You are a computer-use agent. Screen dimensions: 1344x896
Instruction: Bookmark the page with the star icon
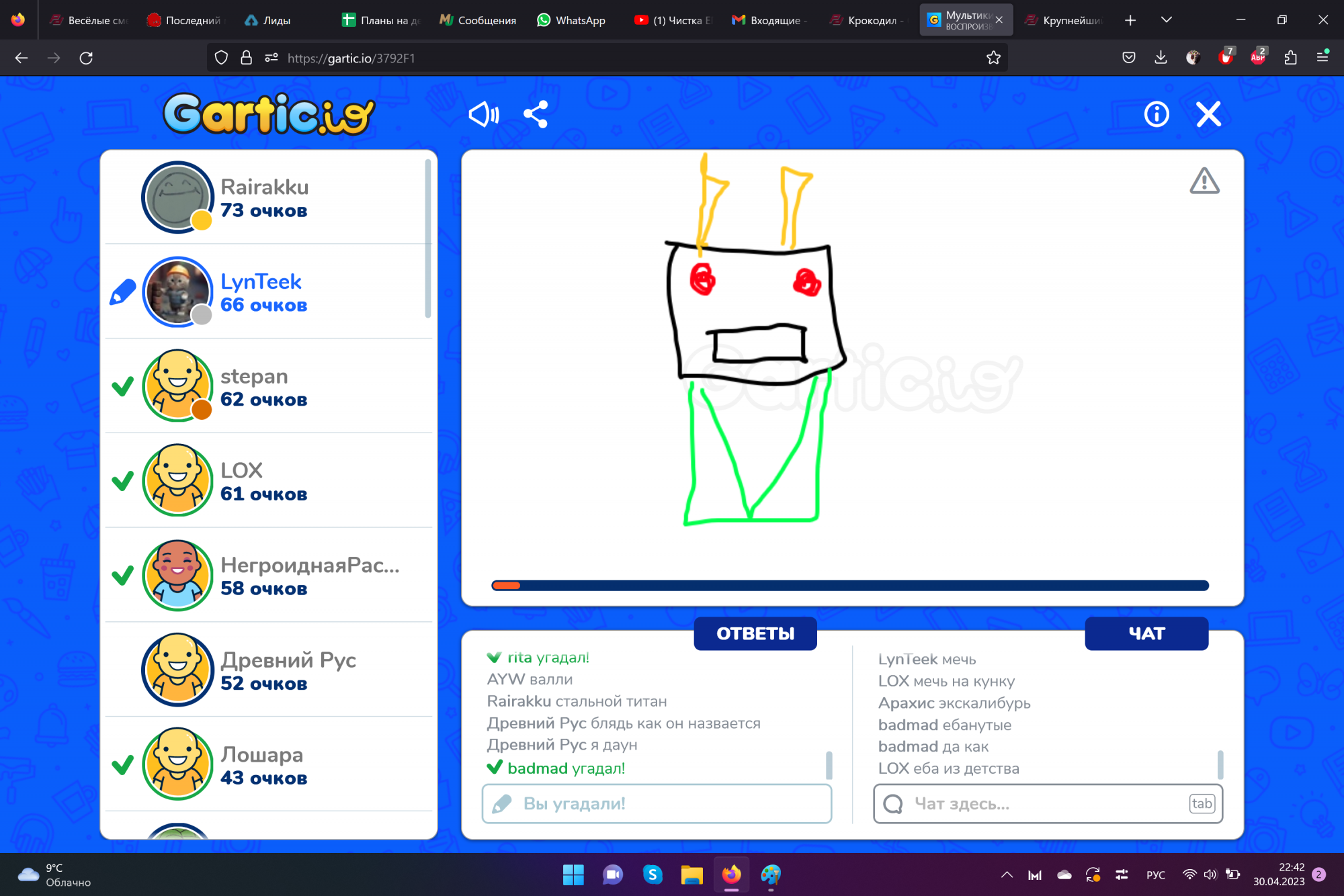coord(994,58)
